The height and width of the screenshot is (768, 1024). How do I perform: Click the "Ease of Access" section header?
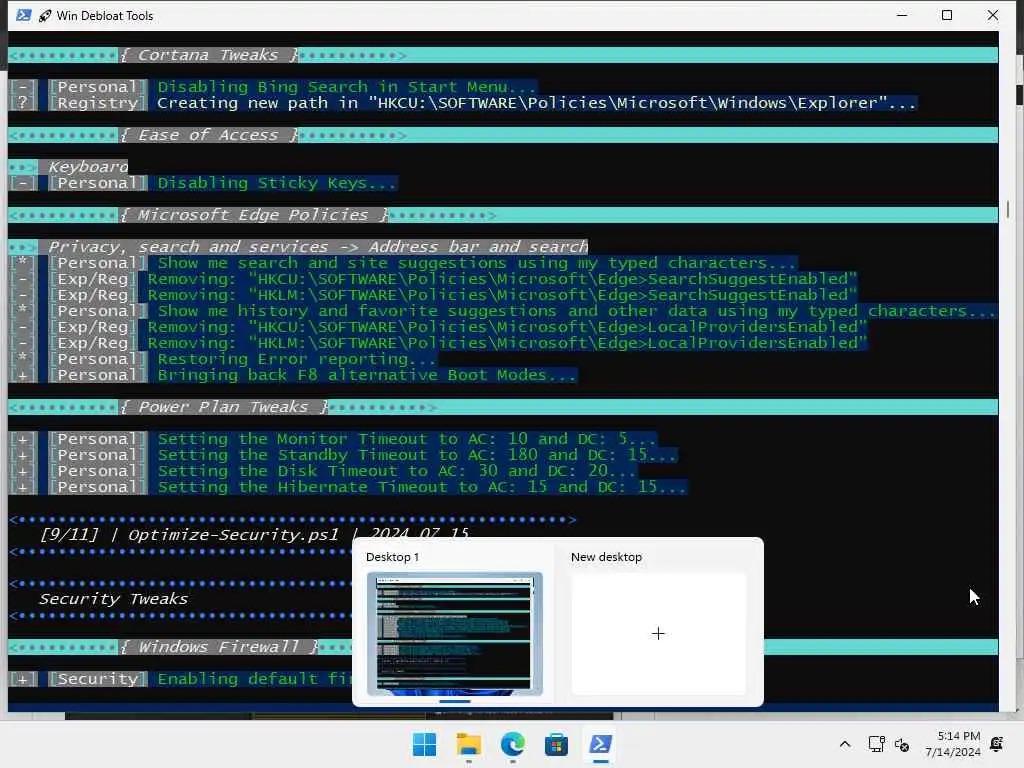[208, 135]
